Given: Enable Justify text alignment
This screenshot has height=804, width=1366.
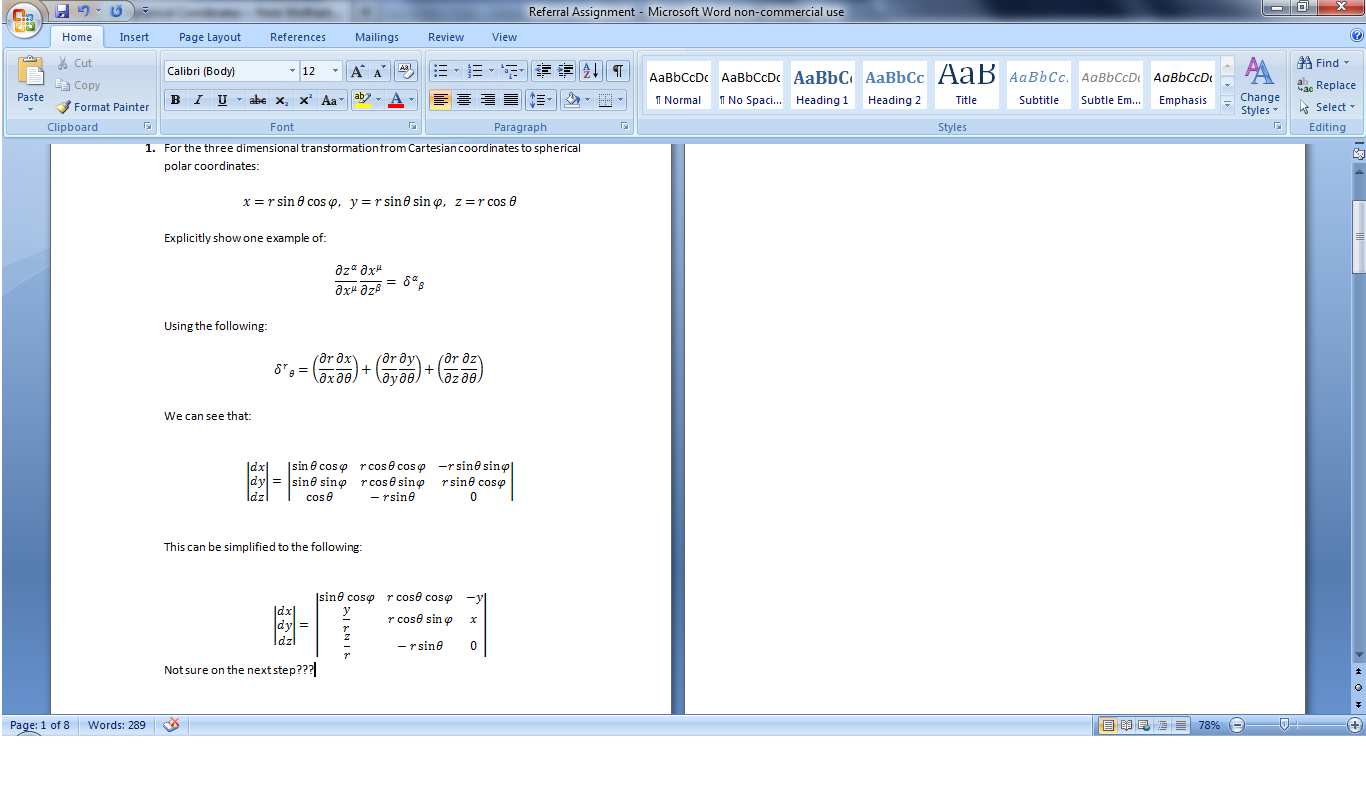Looking at the screenshot, I should point(511,100).
